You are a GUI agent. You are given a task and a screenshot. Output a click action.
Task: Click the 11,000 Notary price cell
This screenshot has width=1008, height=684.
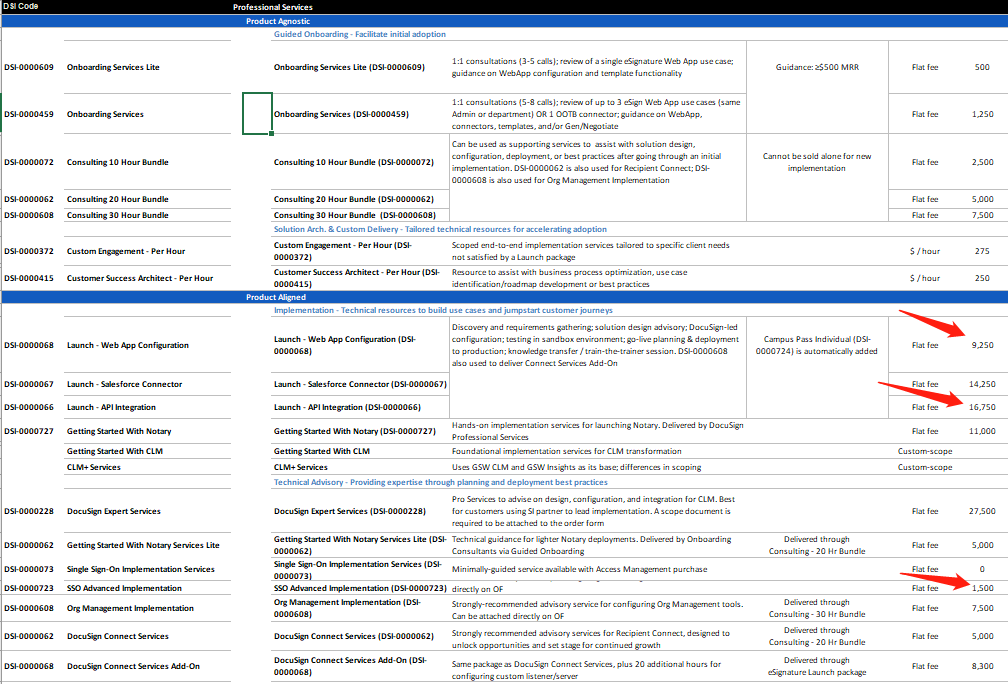tap(982, 431)
